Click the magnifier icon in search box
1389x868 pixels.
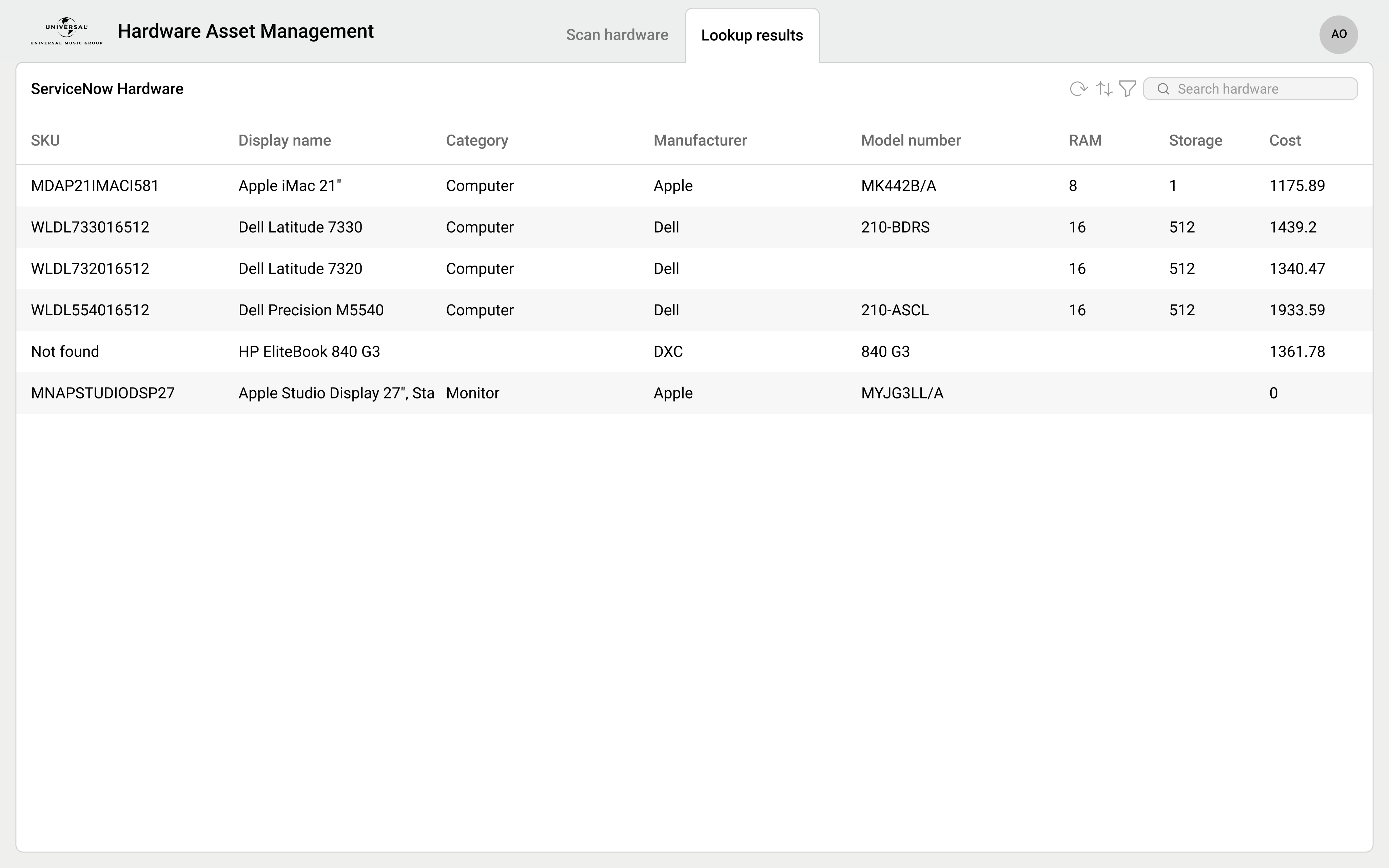click(x=1163, y=89)
